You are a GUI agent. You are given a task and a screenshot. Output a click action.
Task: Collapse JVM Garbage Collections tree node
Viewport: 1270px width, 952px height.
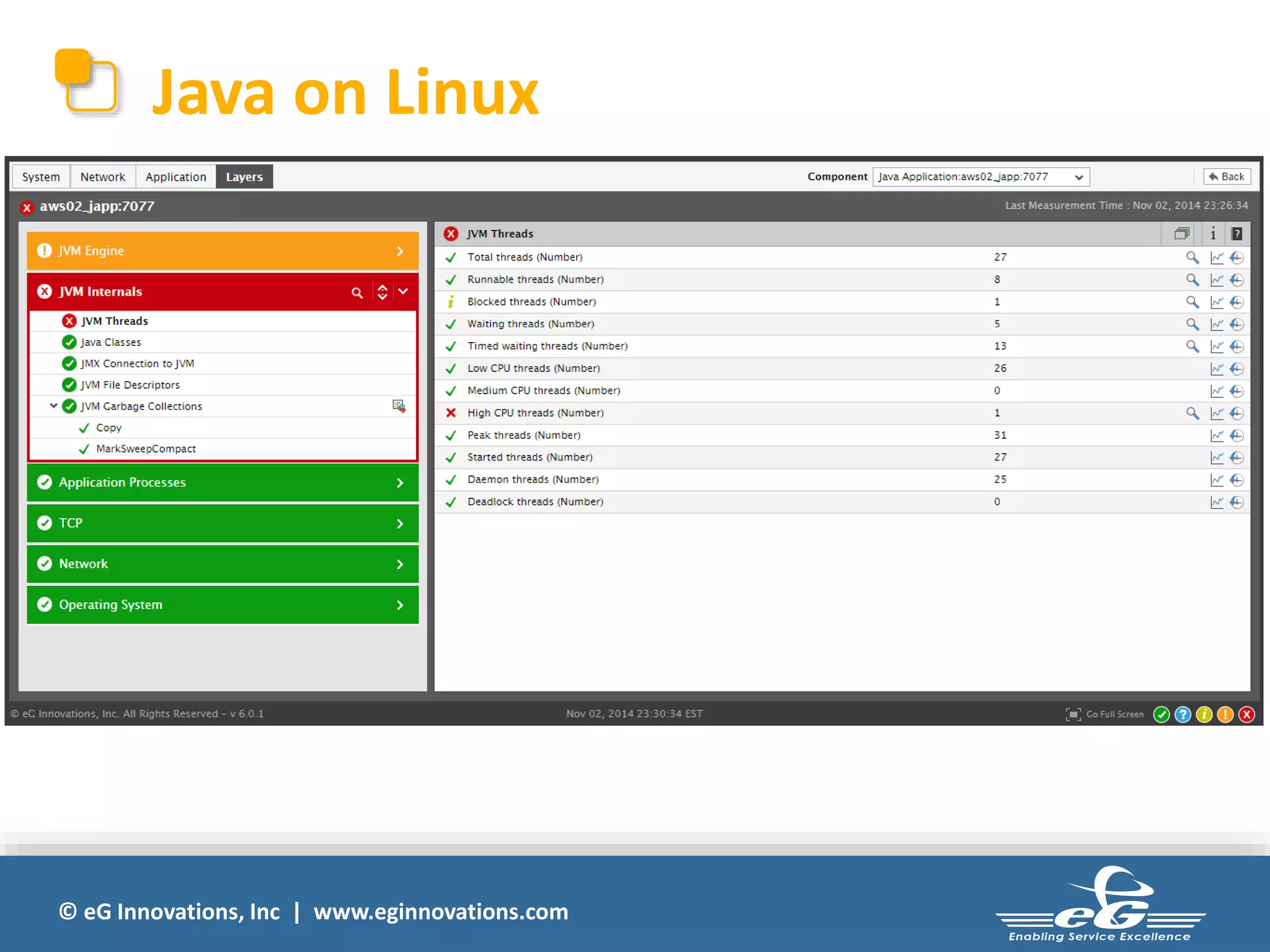click(54, 406)
